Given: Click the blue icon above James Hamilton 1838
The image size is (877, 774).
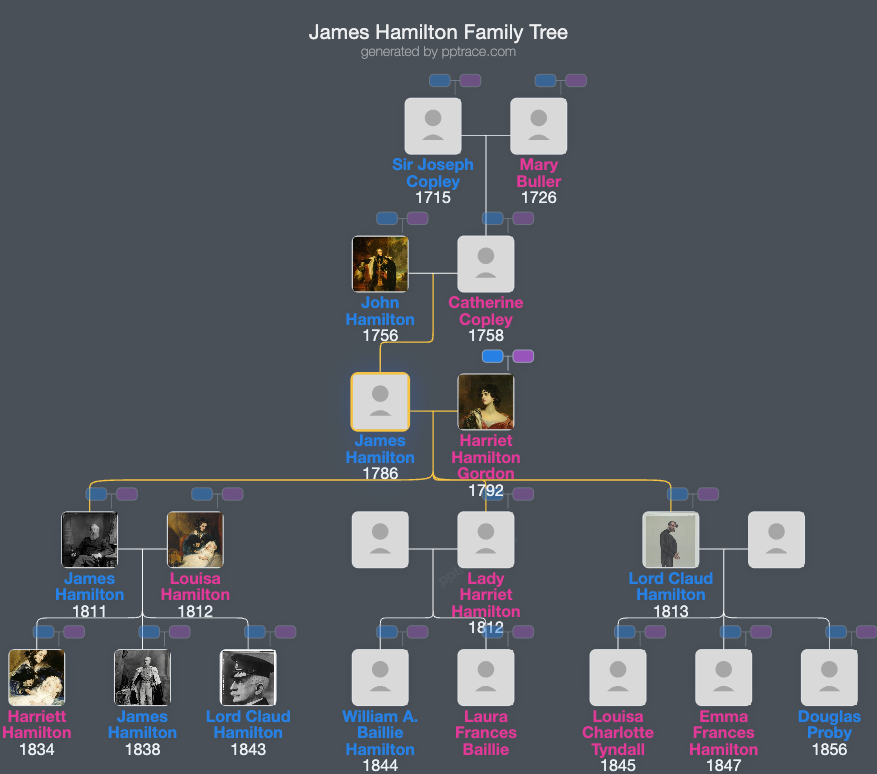Looking at the screenshot, I should (151, 631).
